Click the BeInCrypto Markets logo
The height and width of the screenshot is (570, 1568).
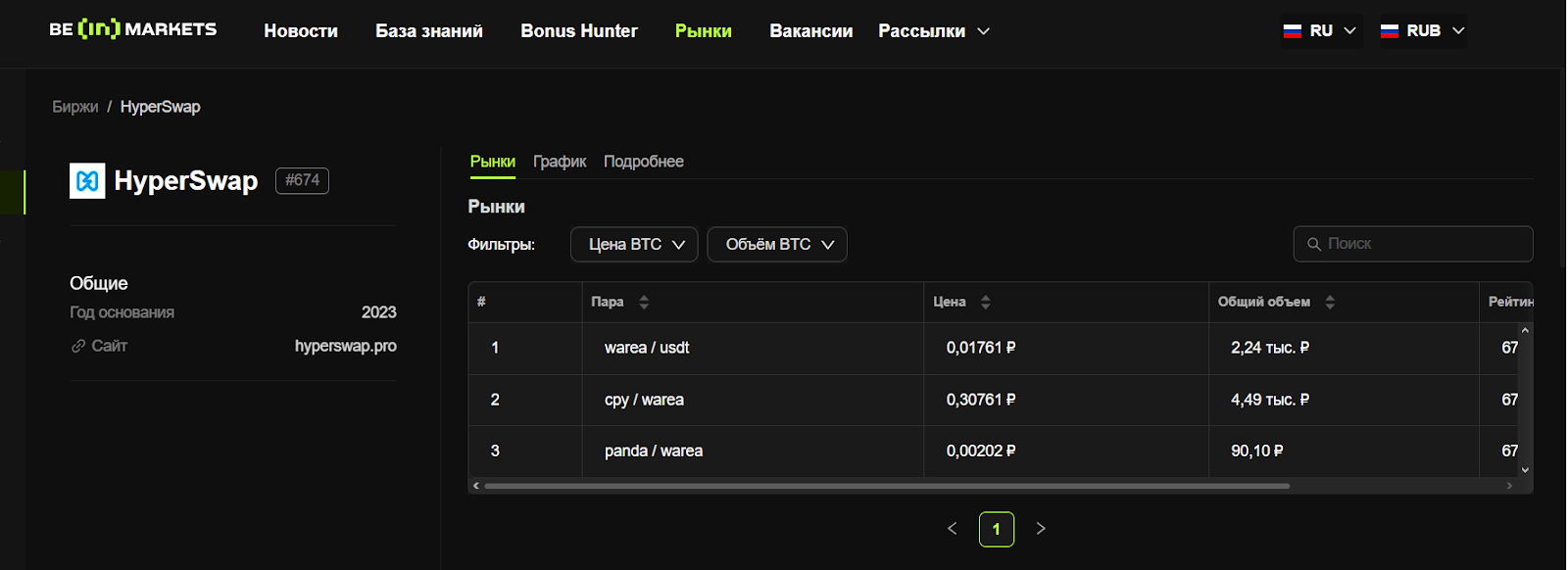point(133,29)
